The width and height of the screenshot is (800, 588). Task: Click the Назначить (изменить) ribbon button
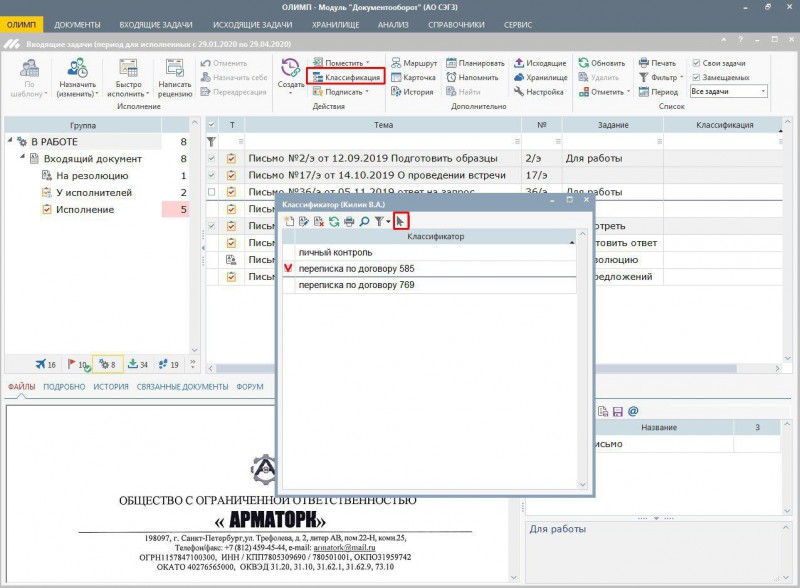[x=78, y=78]
